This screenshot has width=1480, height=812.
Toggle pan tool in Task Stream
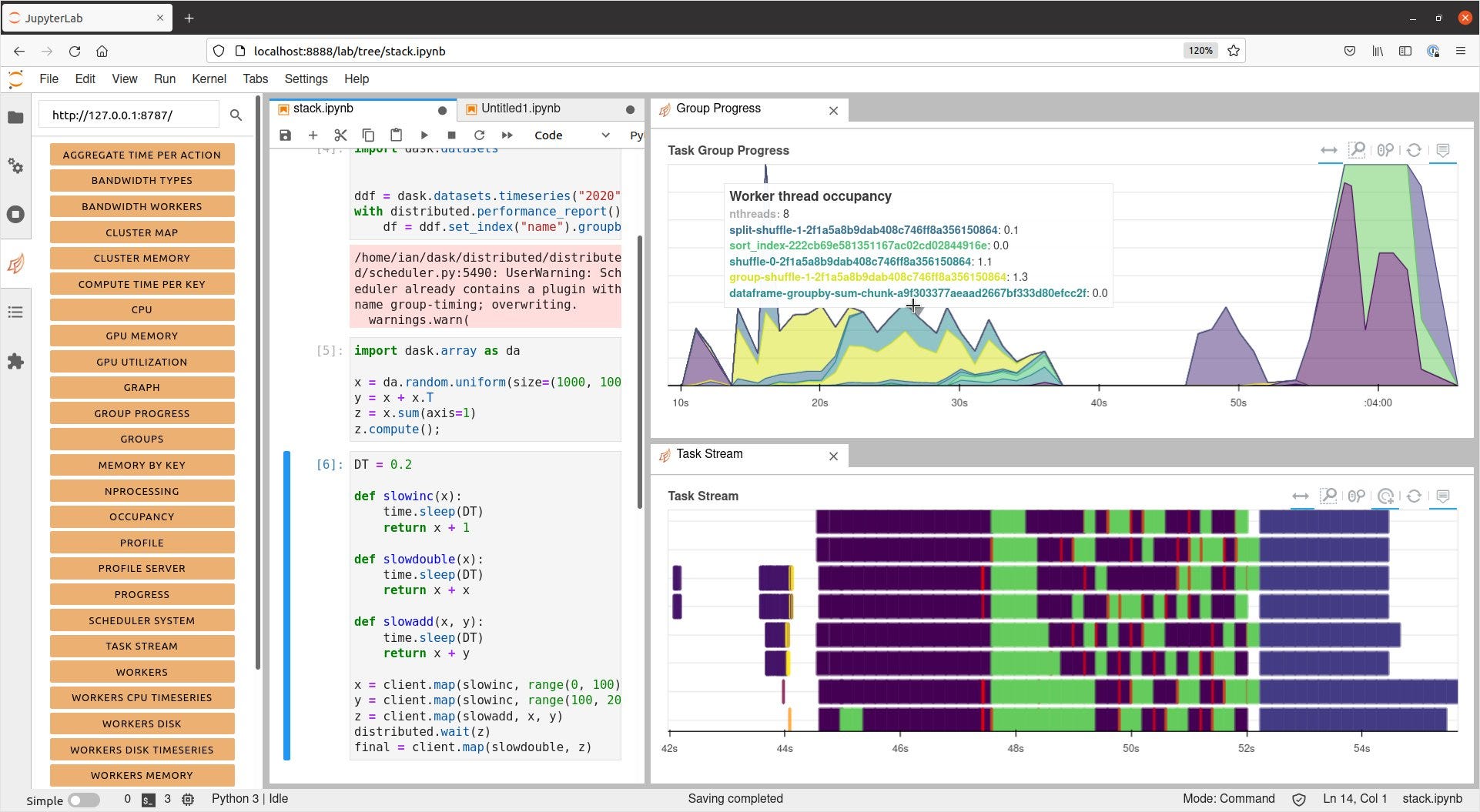pyautogui.click(x=1301, y=496)
